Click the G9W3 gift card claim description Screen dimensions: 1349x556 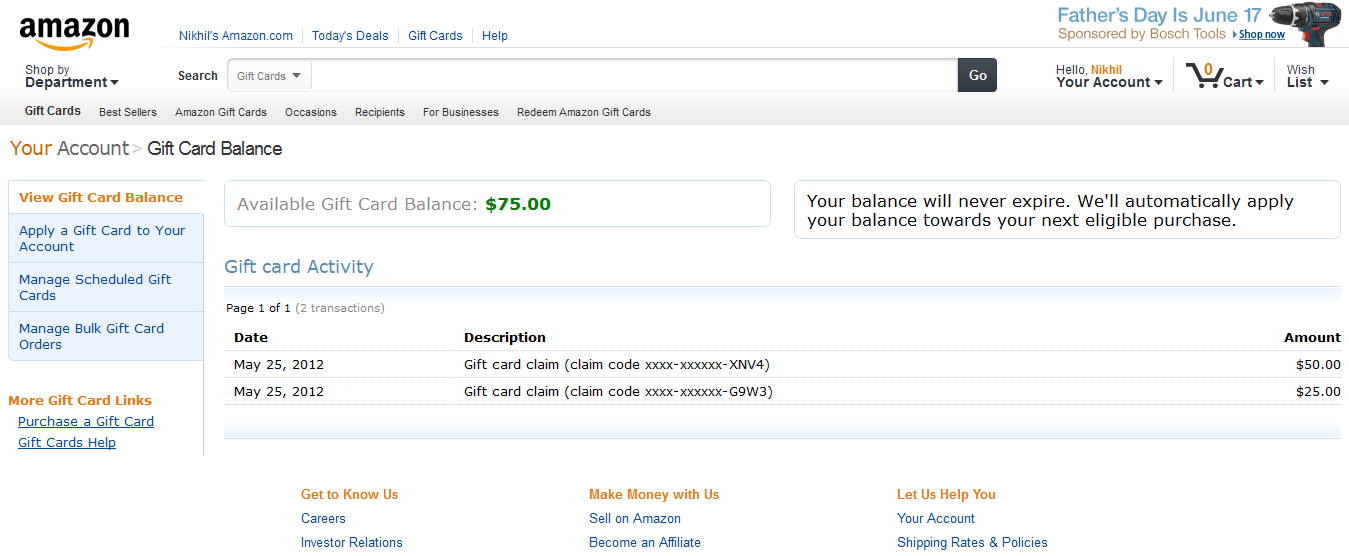[x=618, y=391]
